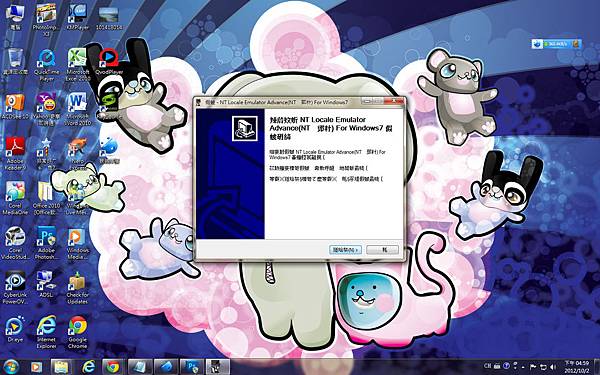Screen dimensions: 600x375
Task: Open the Internet Explorer desktop shortcut
Action: [x=46, y=333]
